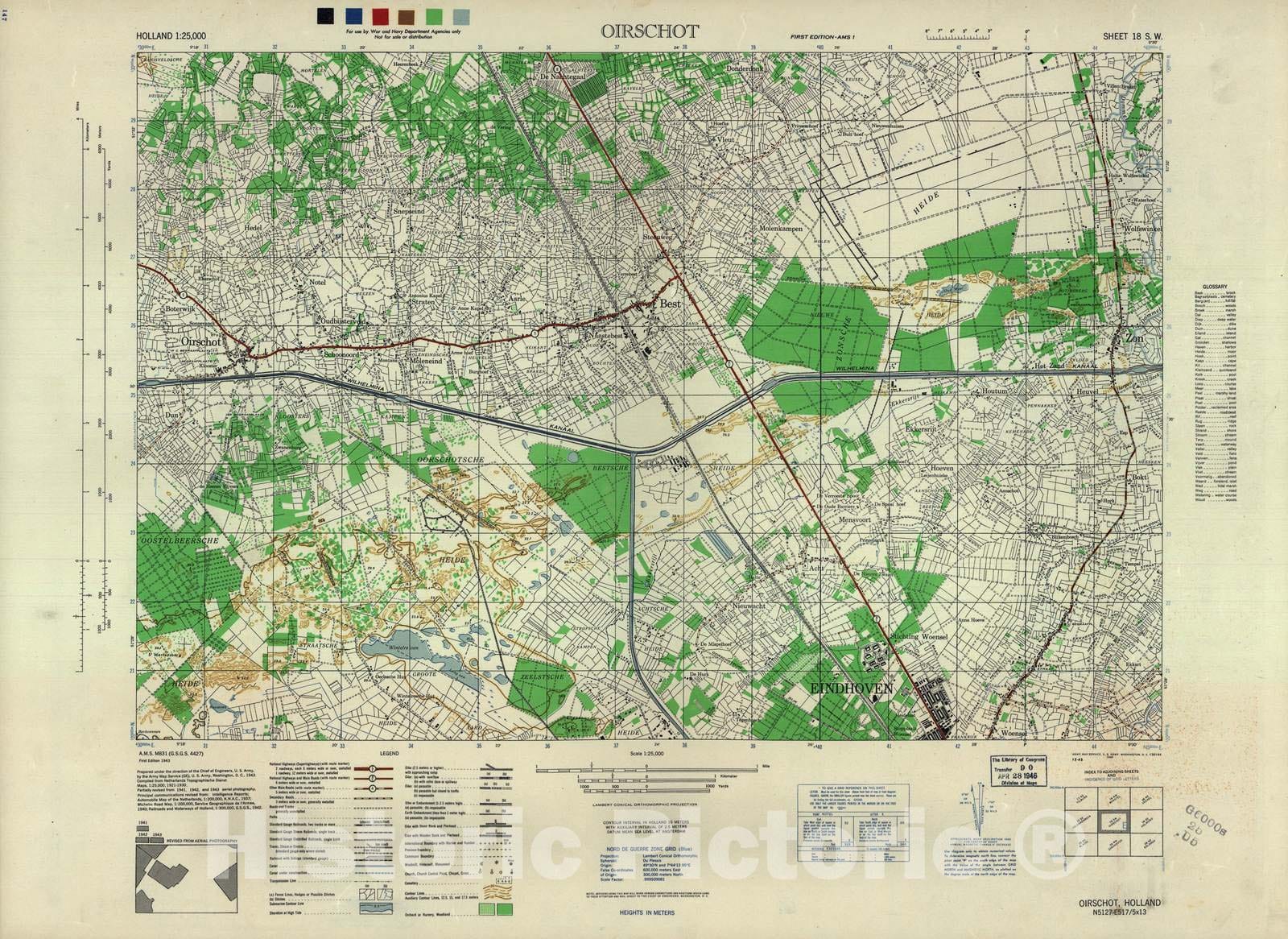Click the 'A.M.S. M831 (G.S.G.S. 4427)' text

coord(171,754)
